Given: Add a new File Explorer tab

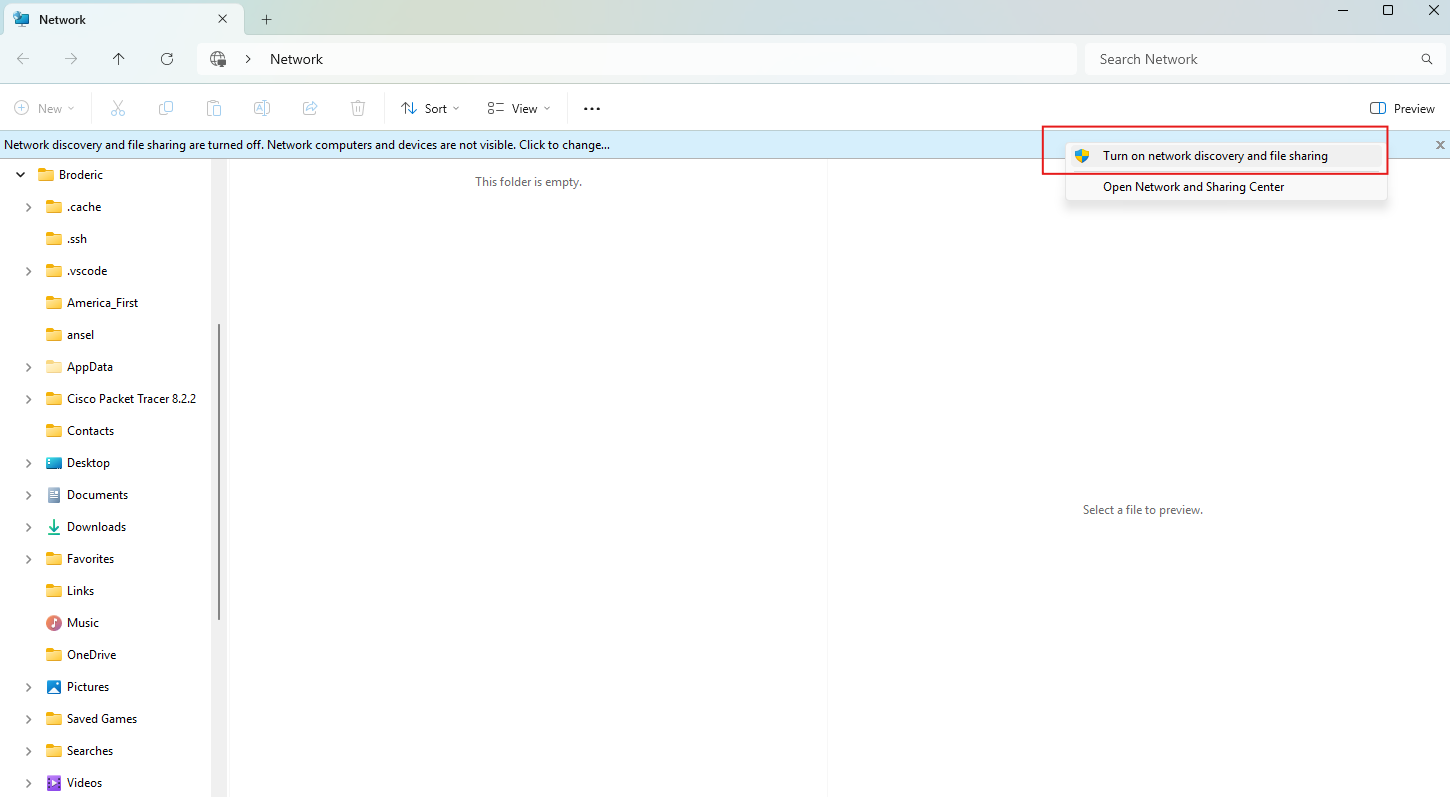Looking at the screenshot, I should click(266, 19).
